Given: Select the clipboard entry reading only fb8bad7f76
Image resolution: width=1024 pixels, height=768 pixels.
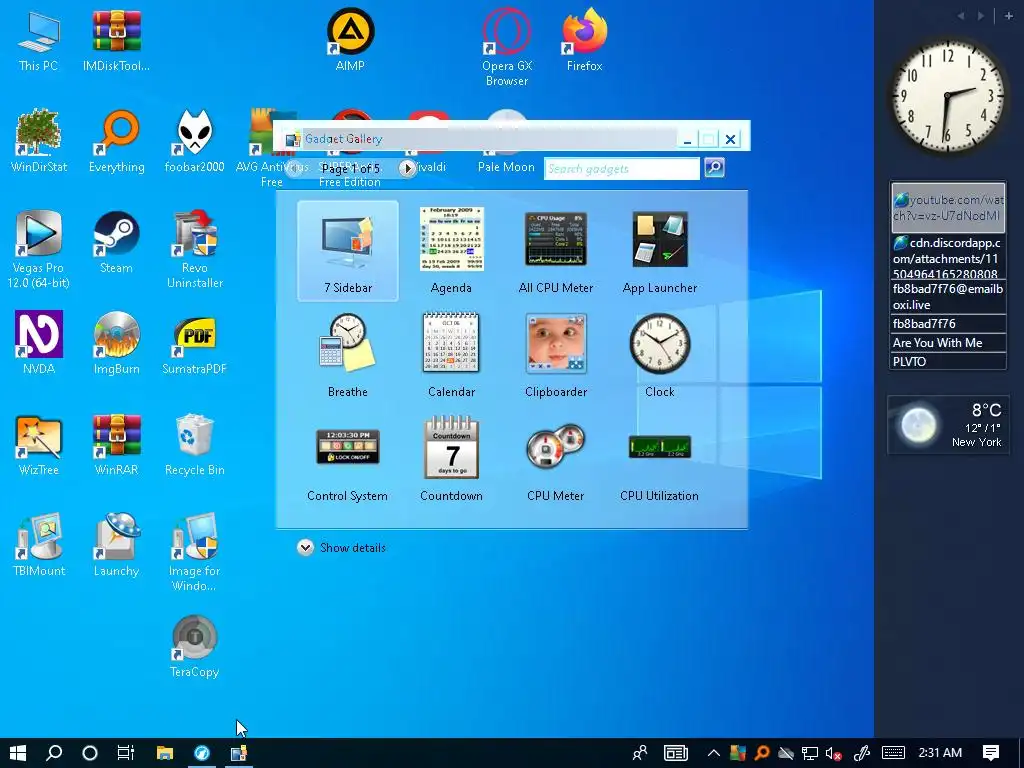Looking at the screenshot, I should coord(948,323).
